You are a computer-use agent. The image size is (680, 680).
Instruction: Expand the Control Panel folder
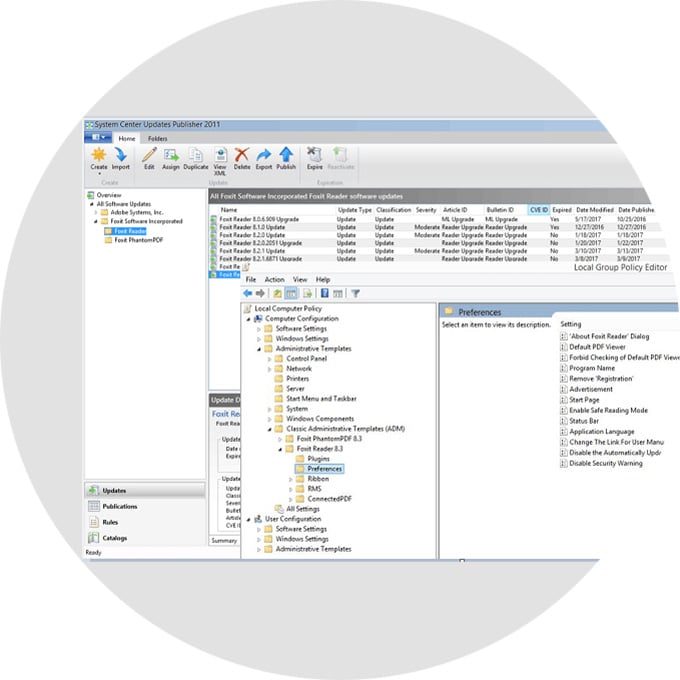point(269,359)
